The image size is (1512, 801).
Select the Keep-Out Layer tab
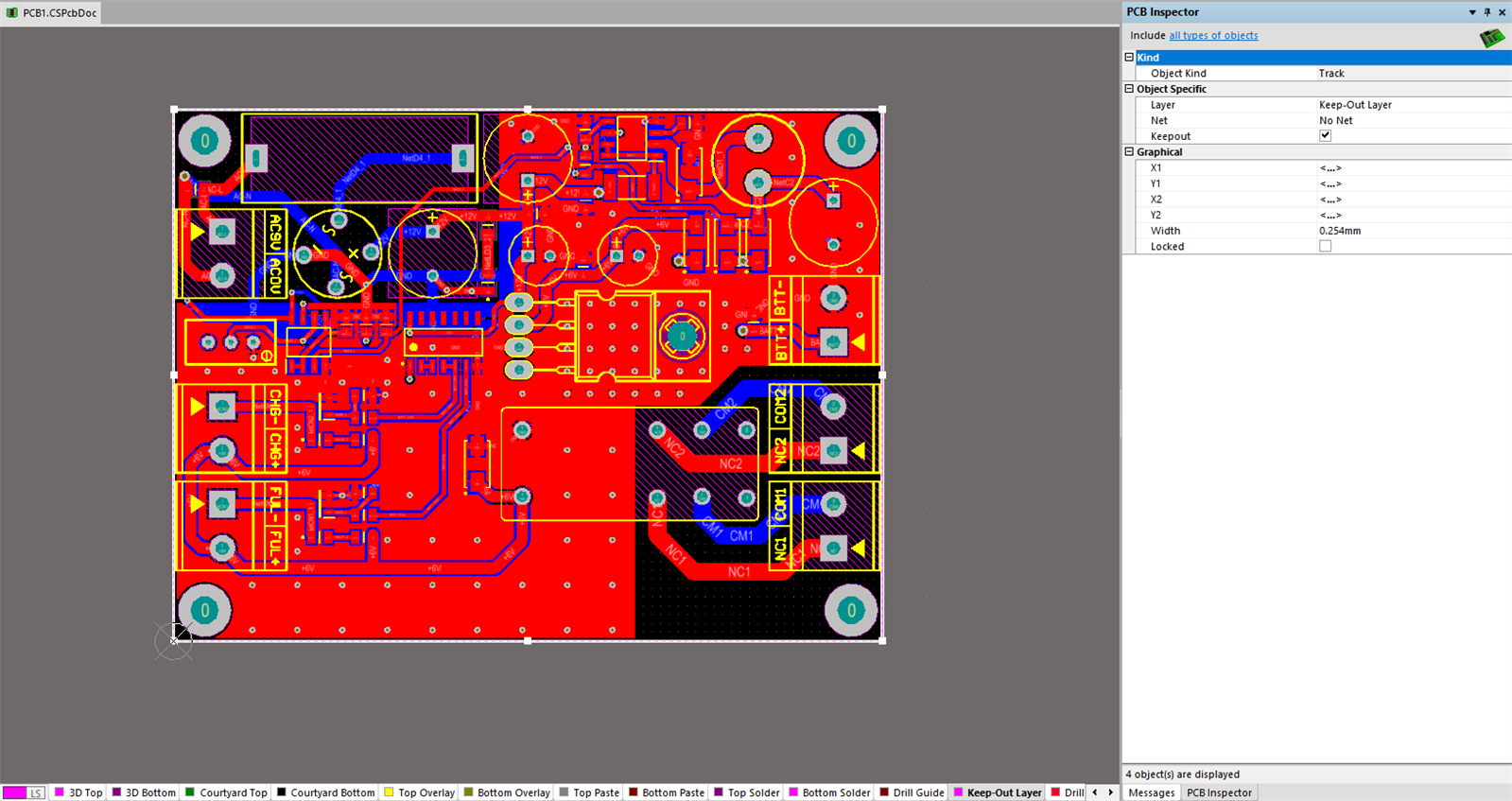[1003, 792]
